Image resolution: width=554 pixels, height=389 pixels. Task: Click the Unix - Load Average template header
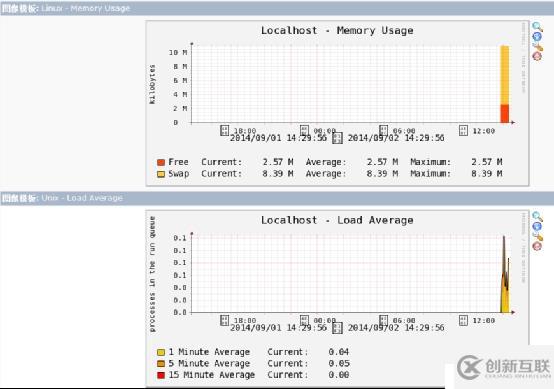click(82, 198)
